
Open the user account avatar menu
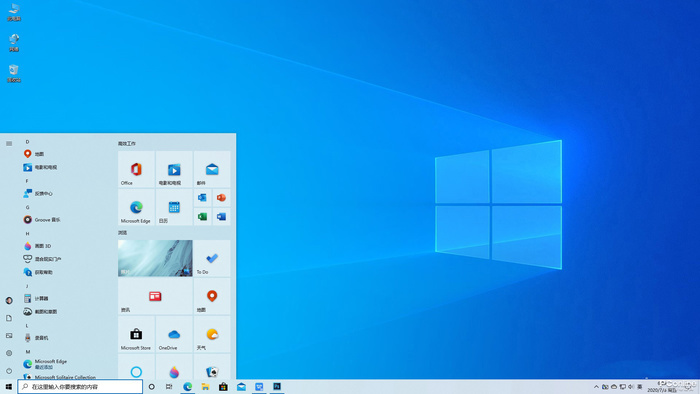click(9, 300)
